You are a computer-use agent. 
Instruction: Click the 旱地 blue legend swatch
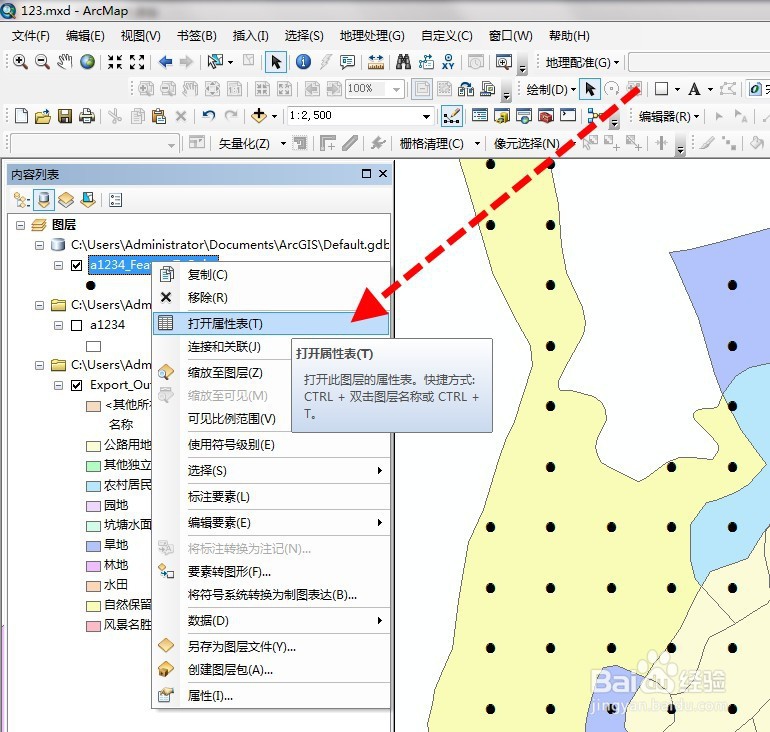(x=93, y=546)
